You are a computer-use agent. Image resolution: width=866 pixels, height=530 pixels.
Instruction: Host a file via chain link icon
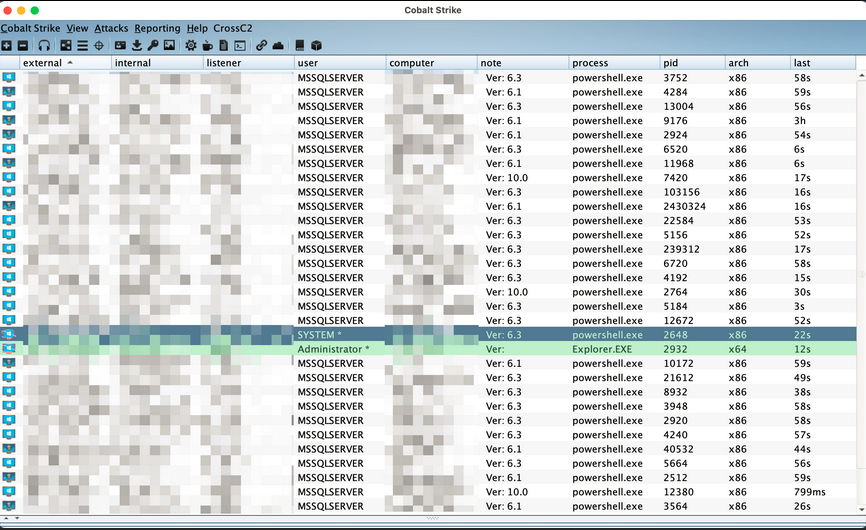pyautogui.click(x=261, y=45)
